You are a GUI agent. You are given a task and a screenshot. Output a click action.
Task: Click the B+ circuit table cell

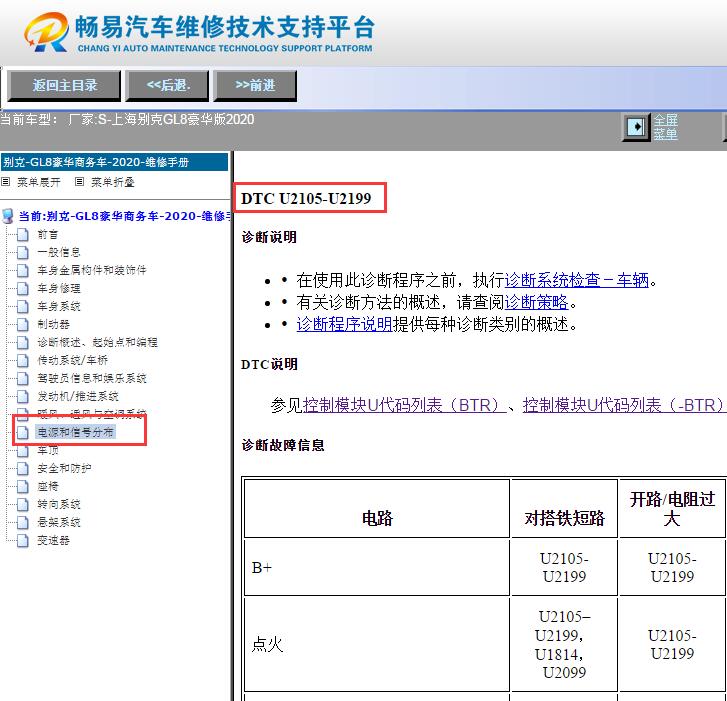377,567
